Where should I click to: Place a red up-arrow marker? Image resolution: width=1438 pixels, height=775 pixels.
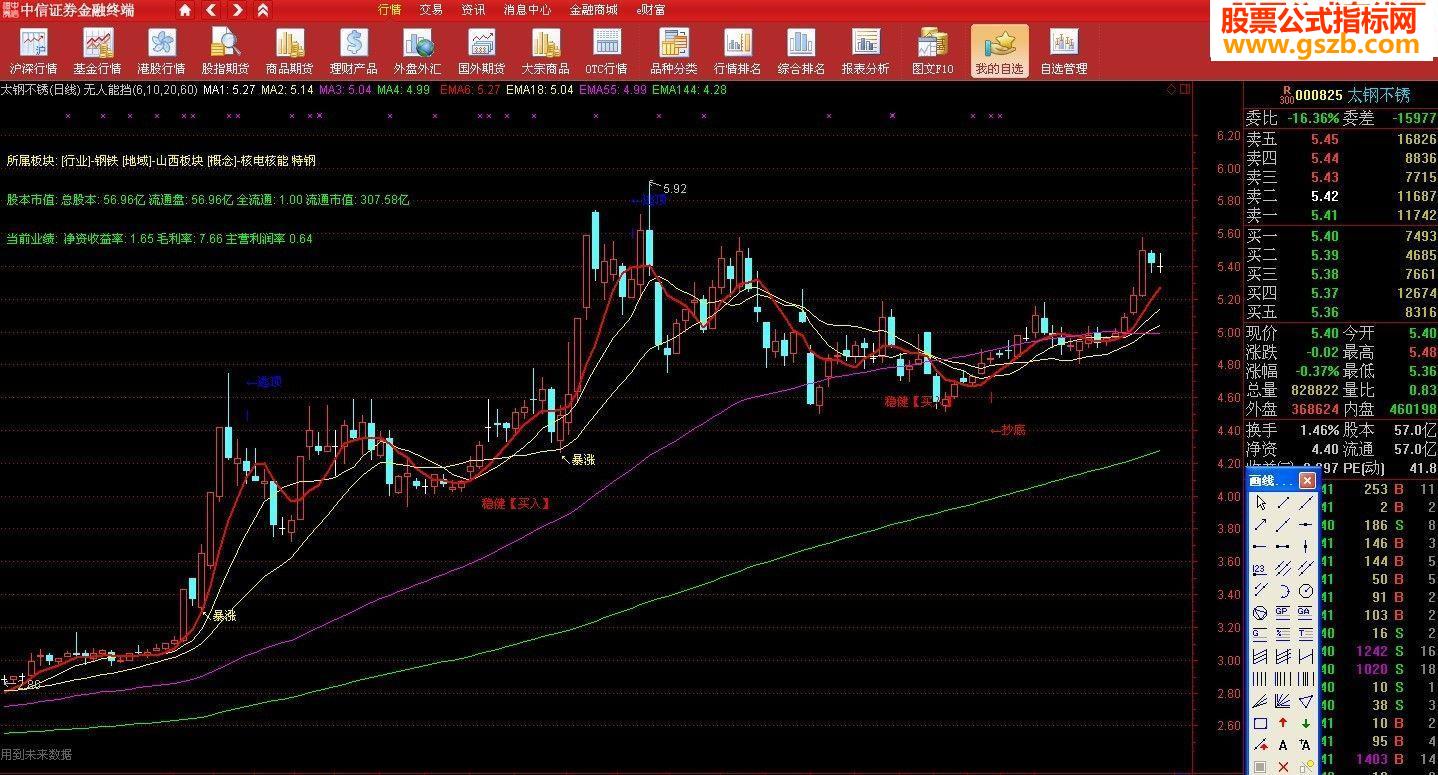click(1283, 723)
